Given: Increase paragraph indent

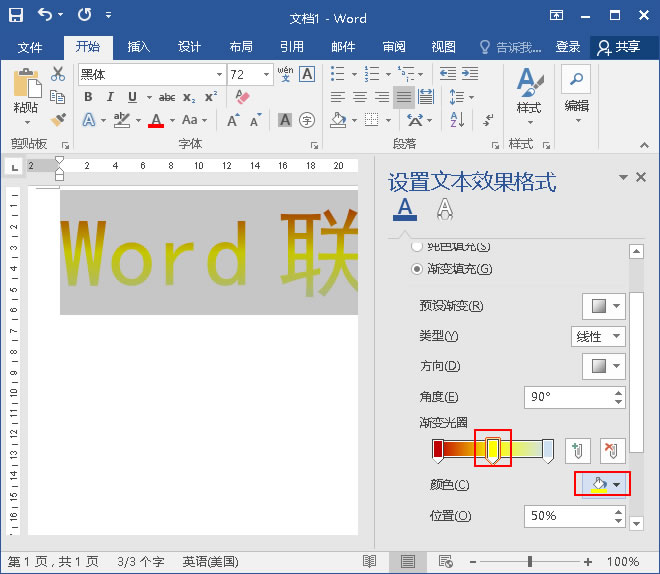Looking at the screenshot, I should [470, 74].
